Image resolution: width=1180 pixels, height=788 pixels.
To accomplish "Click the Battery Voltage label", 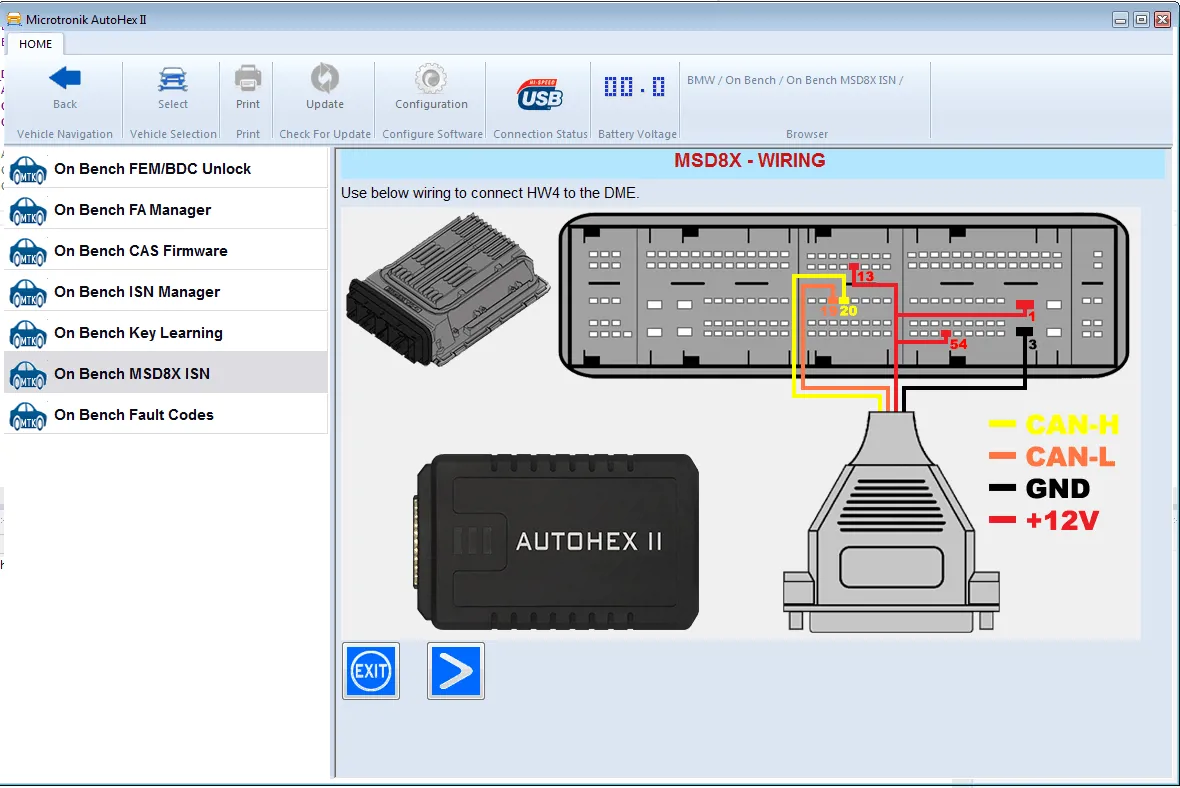I will coord(637,134).
